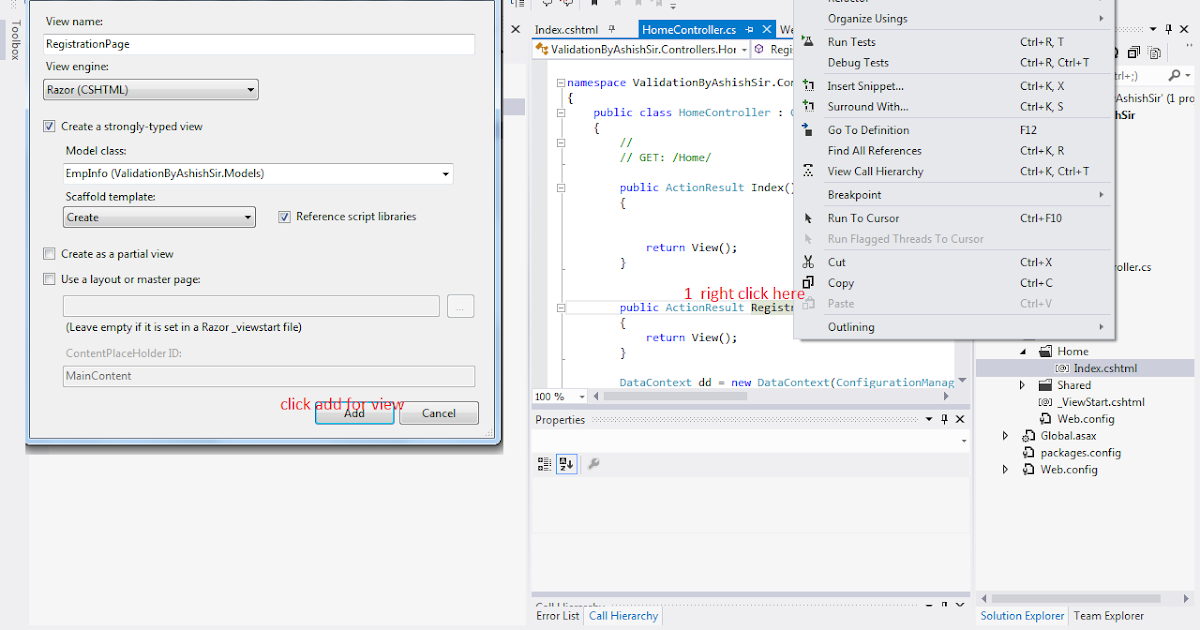
Task: Expand the Global.asax node
Action: [1006, 436]
